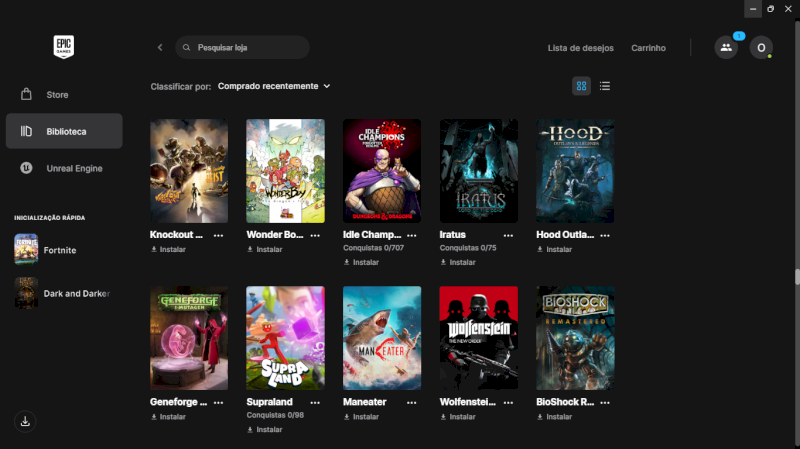Open the Supraland cover art
Viewport: 800px width, 449px height.
point(285,338)
